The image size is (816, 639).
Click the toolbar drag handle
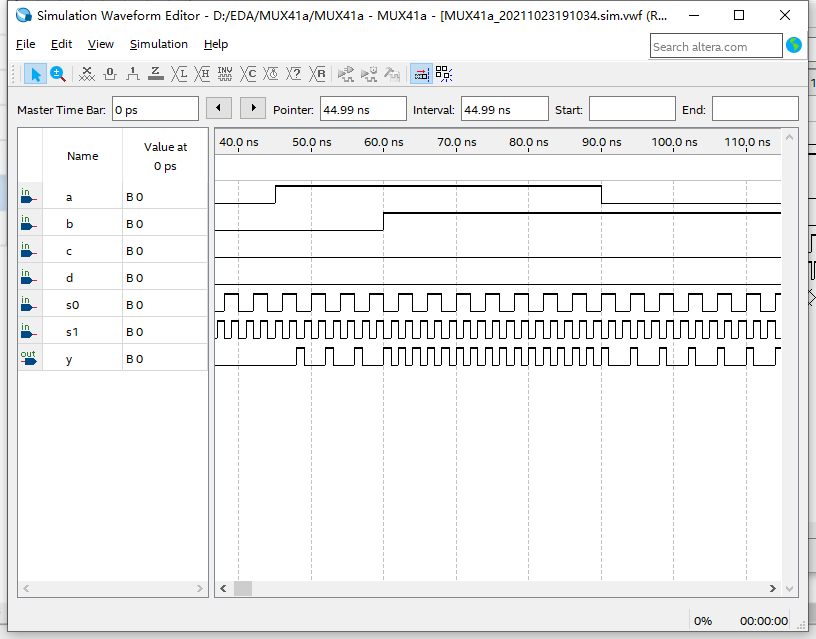point(15,74)
